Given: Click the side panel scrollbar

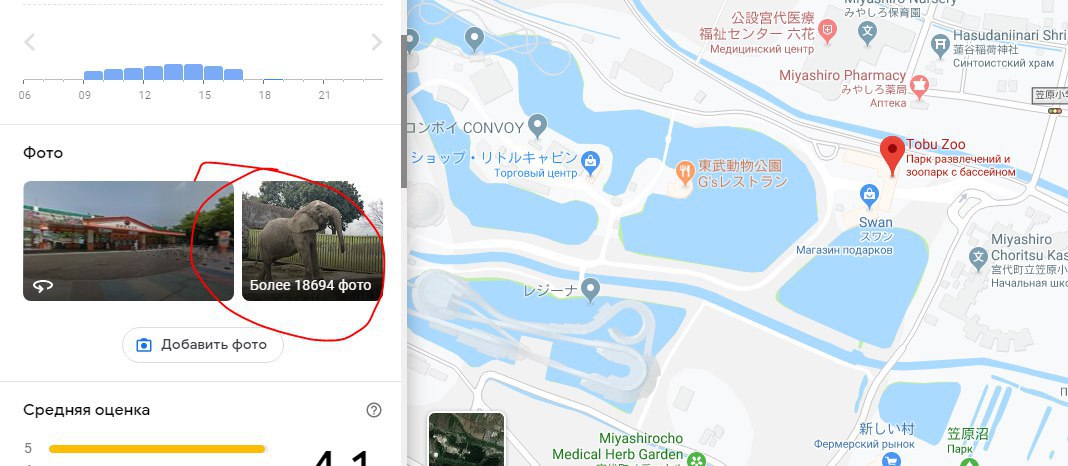Looking at the screenshot, I should (x=403, y=112).
